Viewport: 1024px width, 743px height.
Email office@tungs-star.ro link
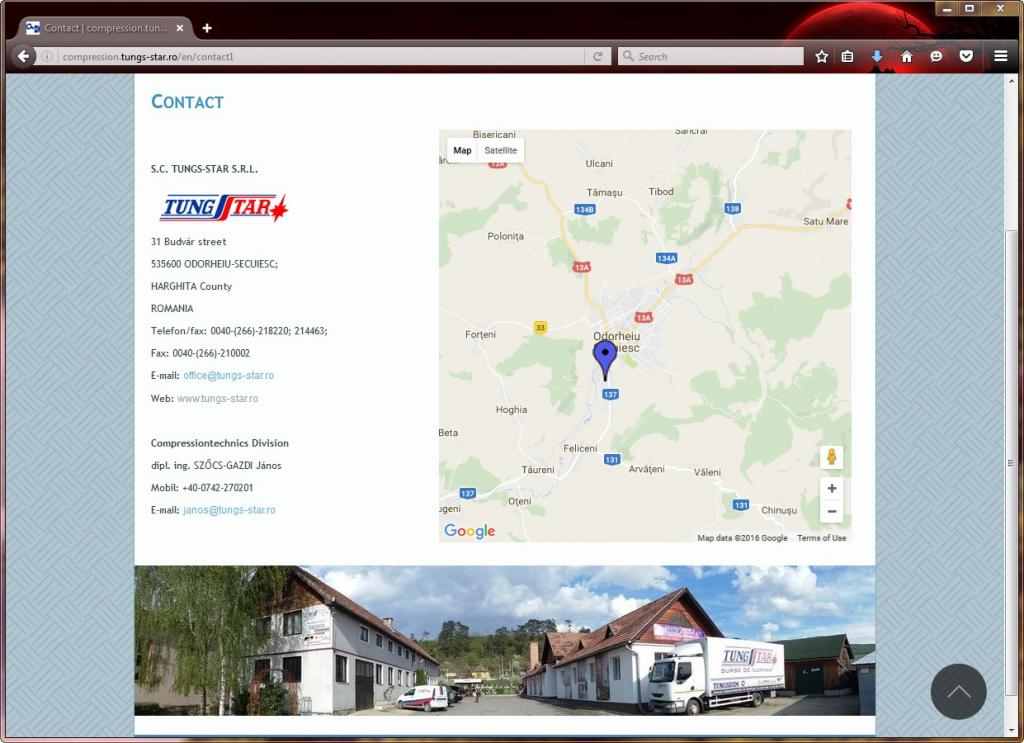coord(228,376)
